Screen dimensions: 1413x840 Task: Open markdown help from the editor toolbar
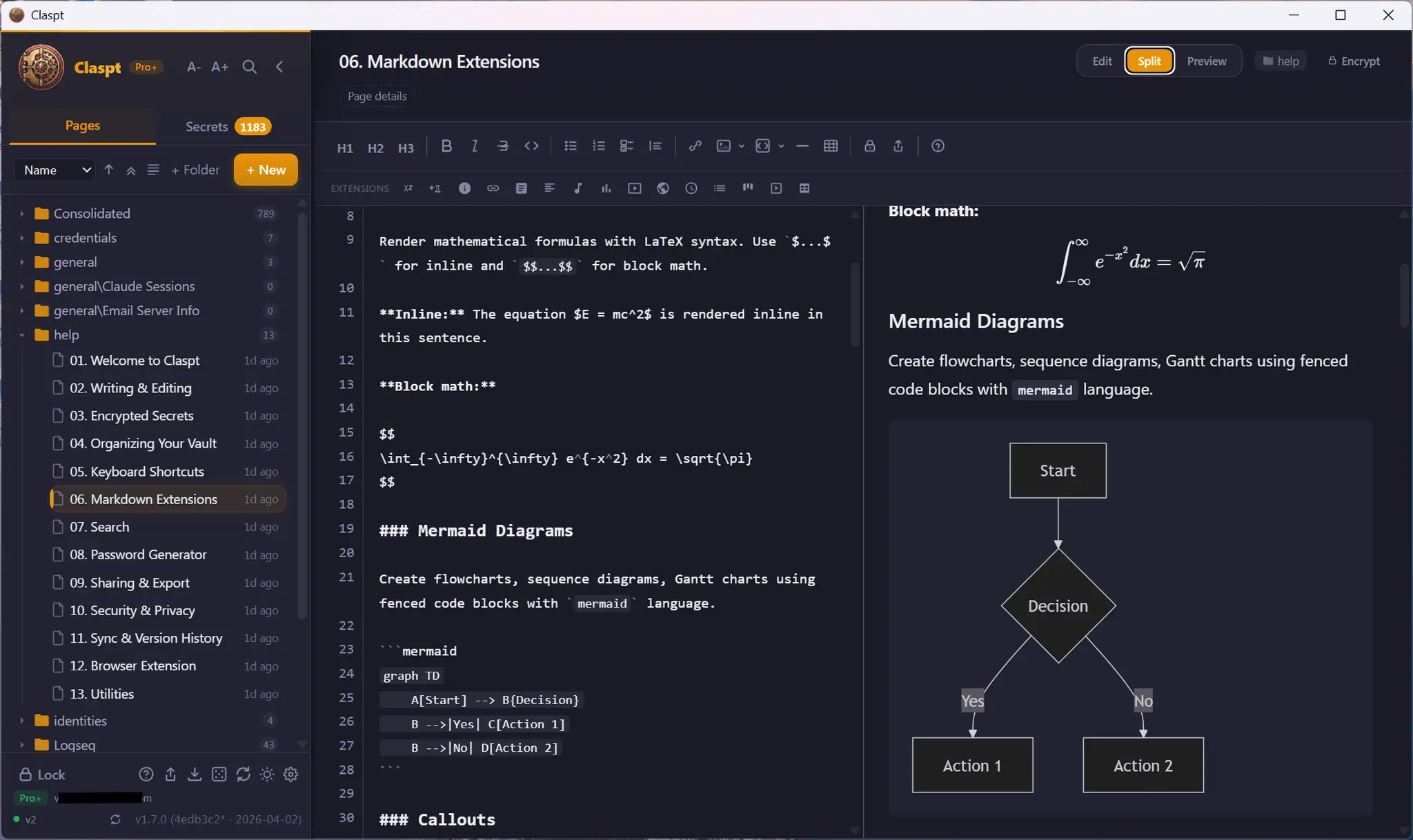coord(938,146)
